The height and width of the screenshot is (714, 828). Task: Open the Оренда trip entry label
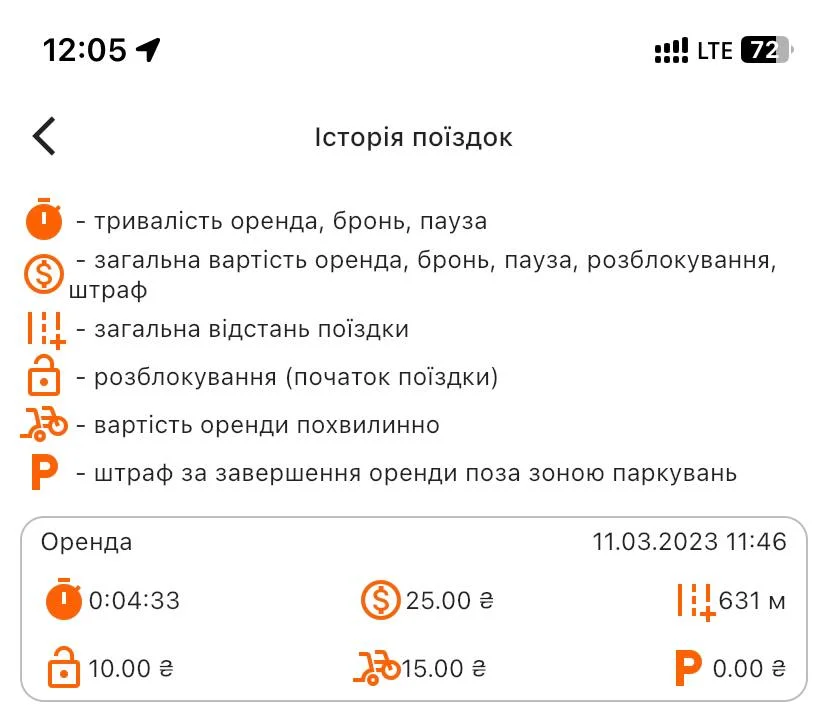coord(87,542)
